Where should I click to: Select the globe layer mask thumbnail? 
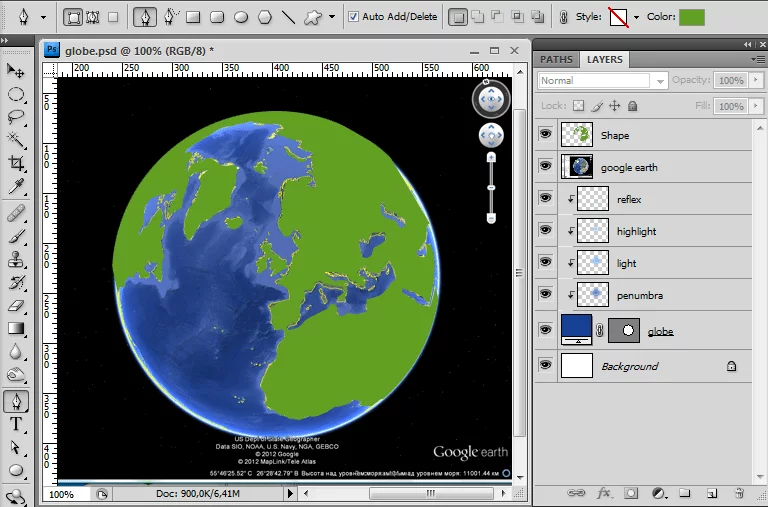[x=624, y=330]
